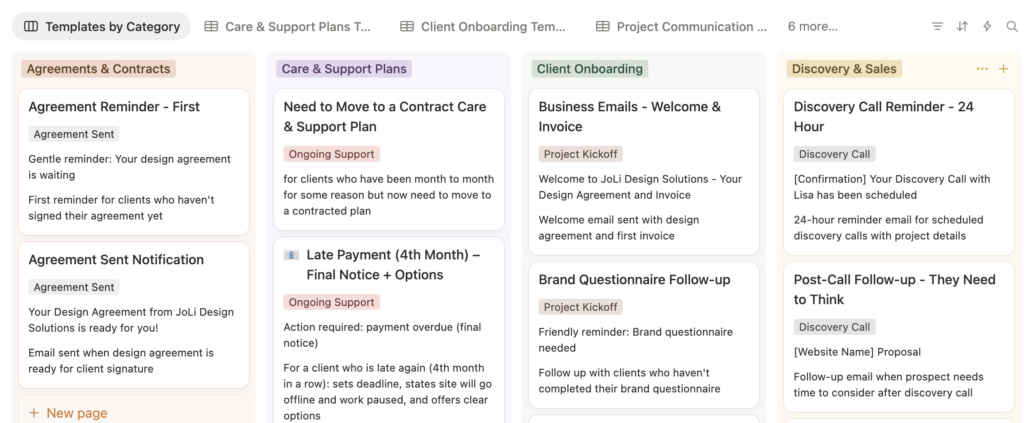Click the sort arrows icon
The width and height of the screenshot is (1024, 423).
tap(962, 27)
